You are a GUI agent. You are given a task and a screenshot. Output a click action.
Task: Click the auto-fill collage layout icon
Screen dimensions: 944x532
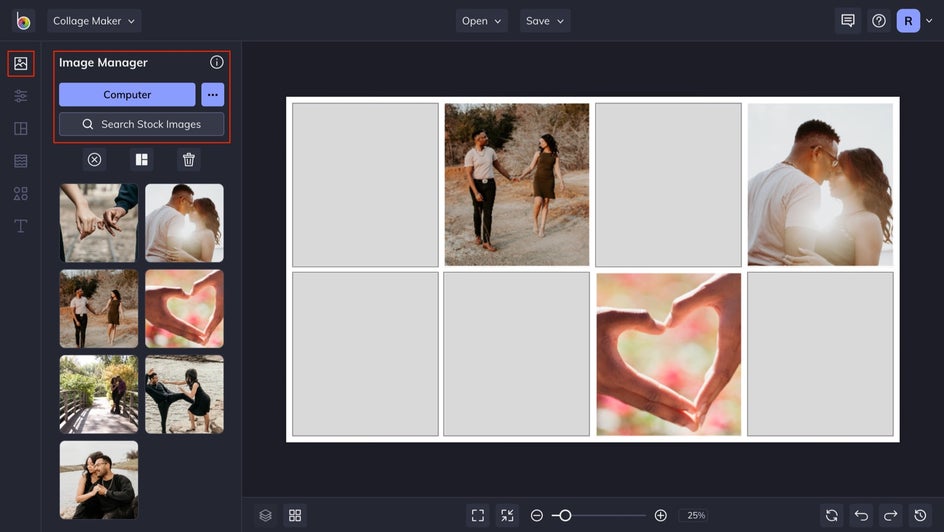[141, 159]
